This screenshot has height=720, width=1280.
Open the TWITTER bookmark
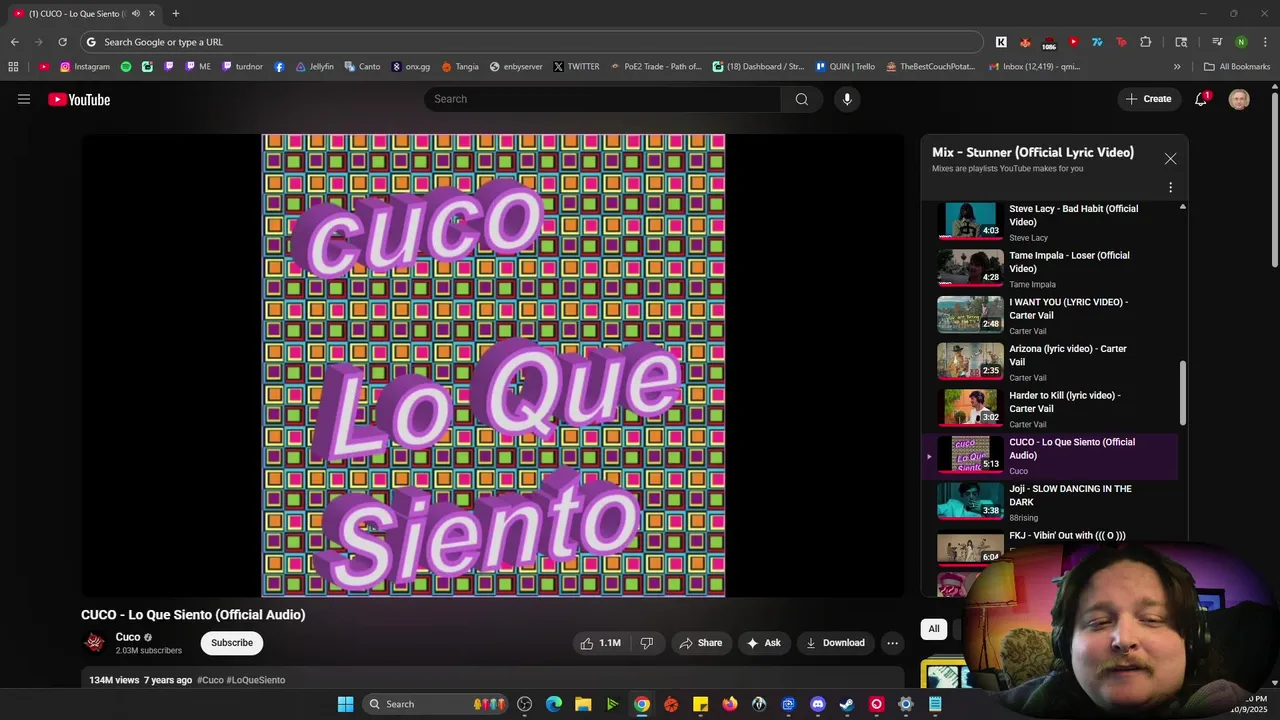(576, 67)
